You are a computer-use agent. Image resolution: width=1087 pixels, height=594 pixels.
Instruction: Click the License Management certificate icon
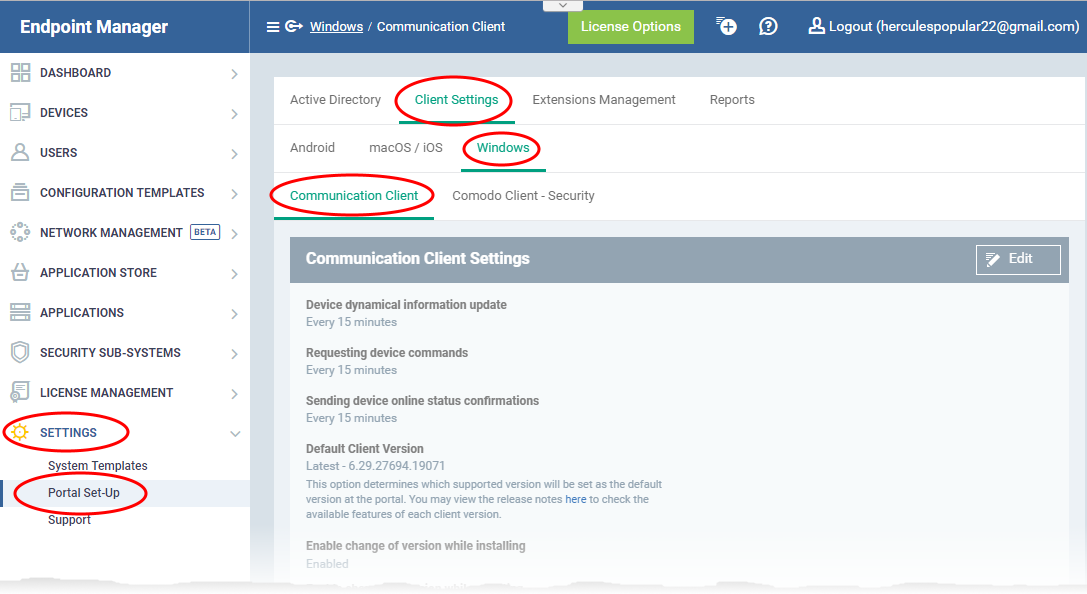(x=20, y=392)
